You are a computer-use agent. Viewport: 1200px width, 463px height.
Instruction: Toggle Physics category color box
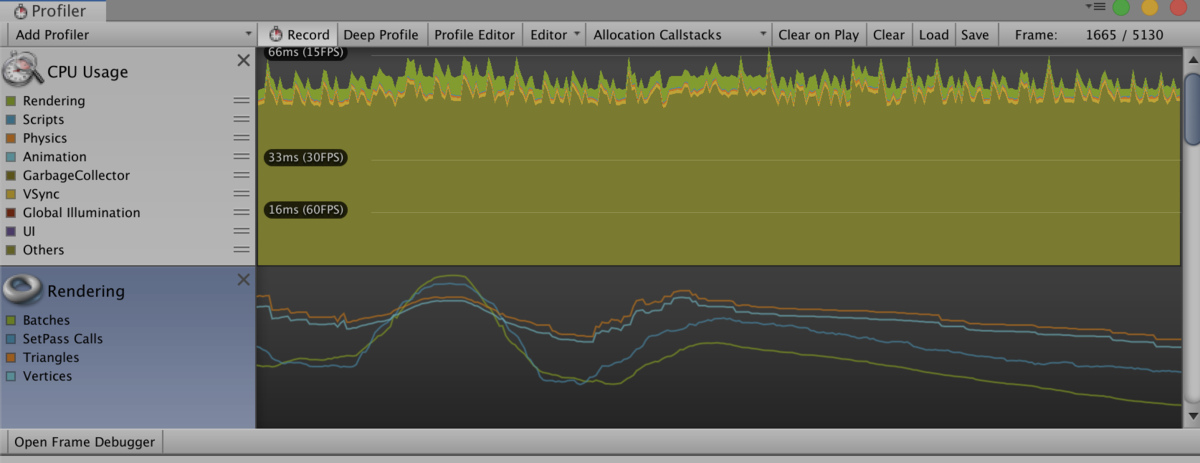pos(11,138)
